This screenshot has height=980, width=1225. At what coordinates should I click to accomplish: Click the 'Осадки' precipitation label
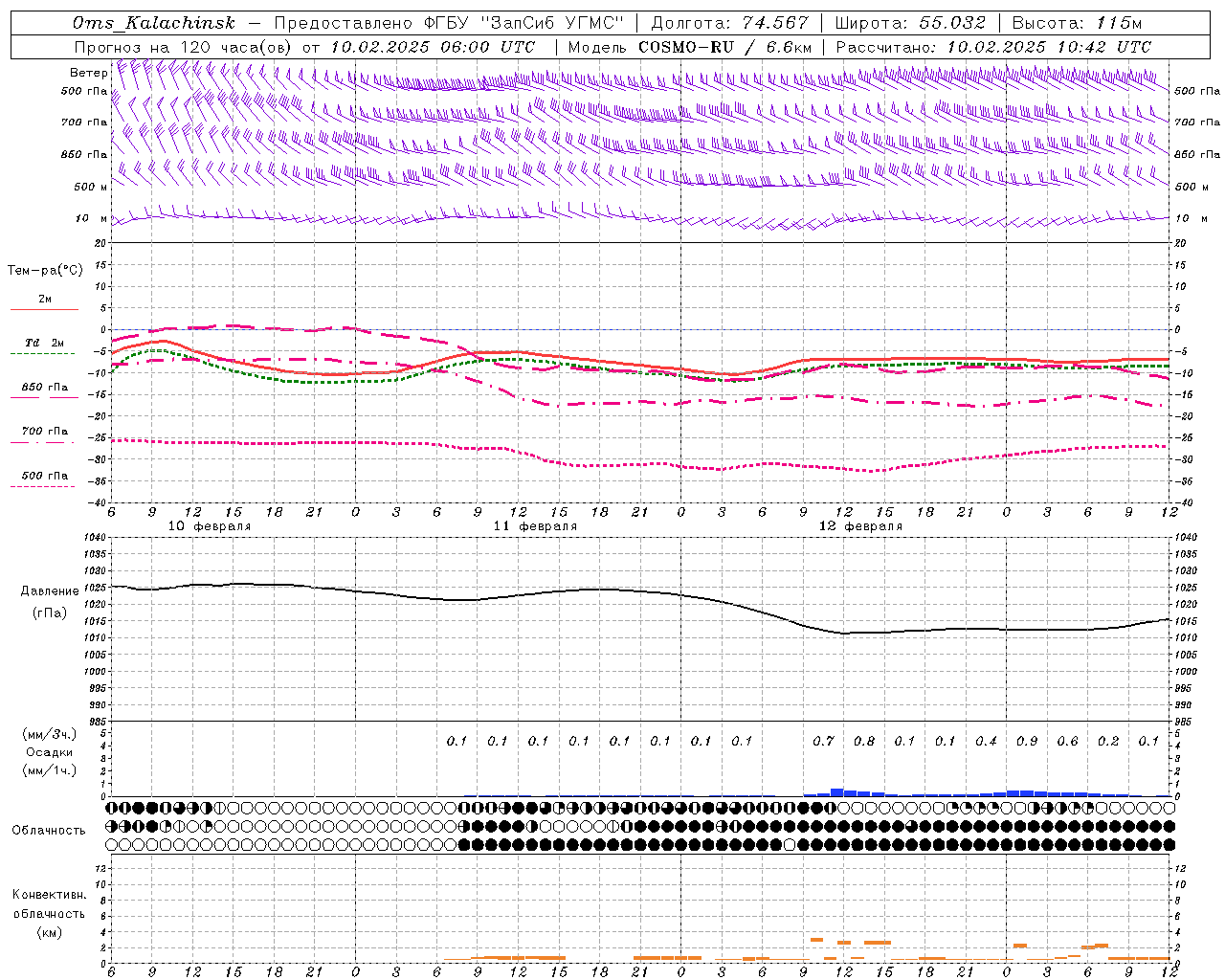pyautogui.click(x=51, y=752)
